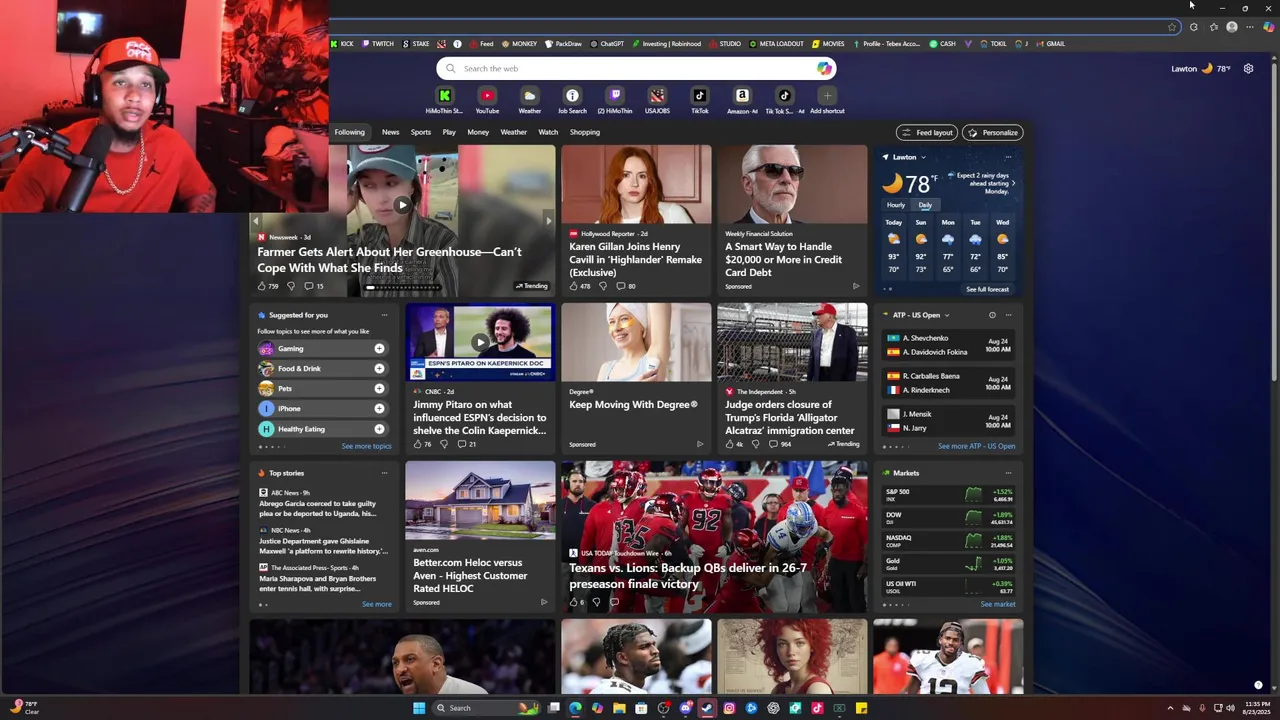This screenshot has height=720, width=1280.
Task: Open ATP card more options menu
Action: [x=1008, y=315]
